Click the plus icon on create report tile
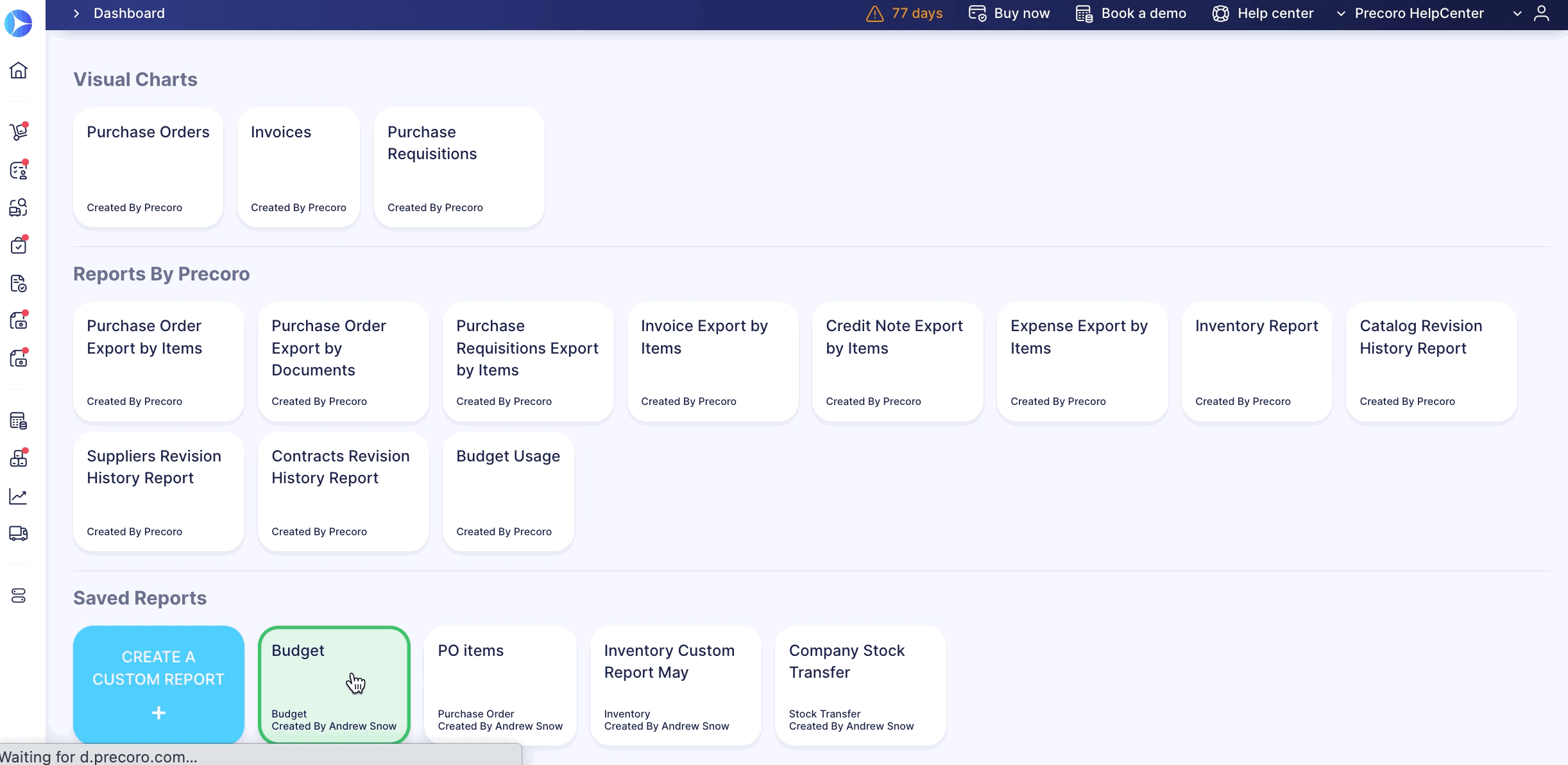This screenshot has height=765, width=1568. (158, 713)
